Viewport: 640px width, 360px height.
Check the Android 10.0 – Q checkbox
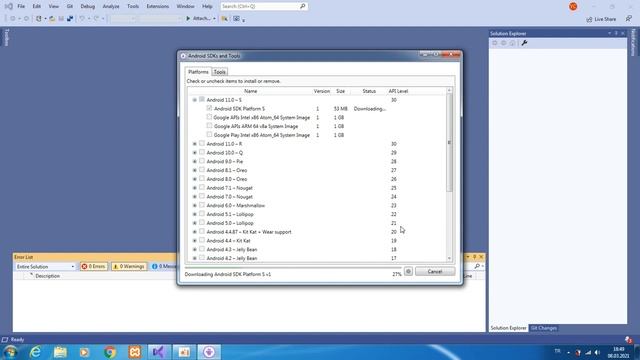[202, 152]
